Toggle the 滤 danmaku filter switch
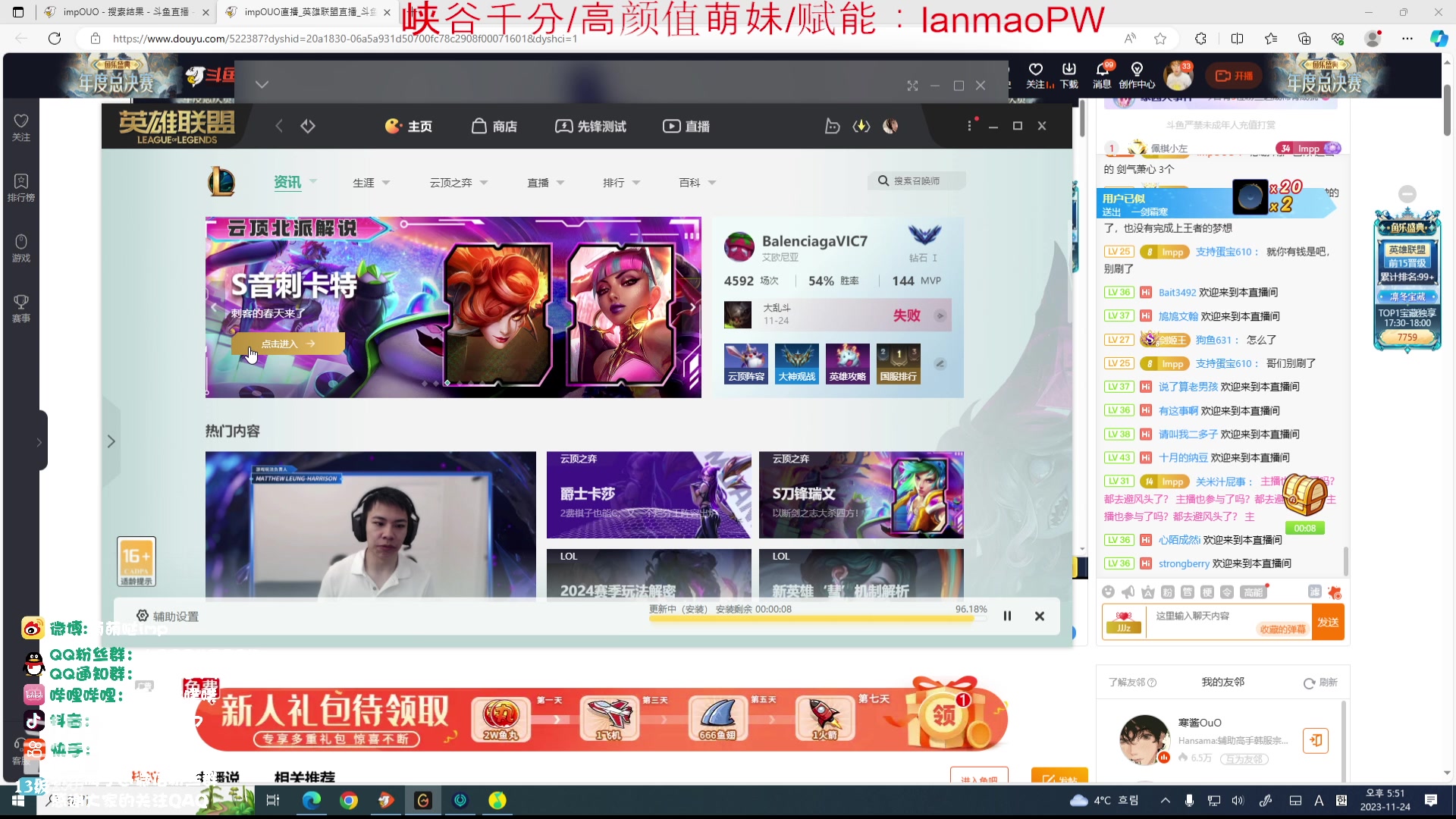Image resolution: width=1456 pixels, height=819 pixels. pyautogui.click(x=1316, y=592)
